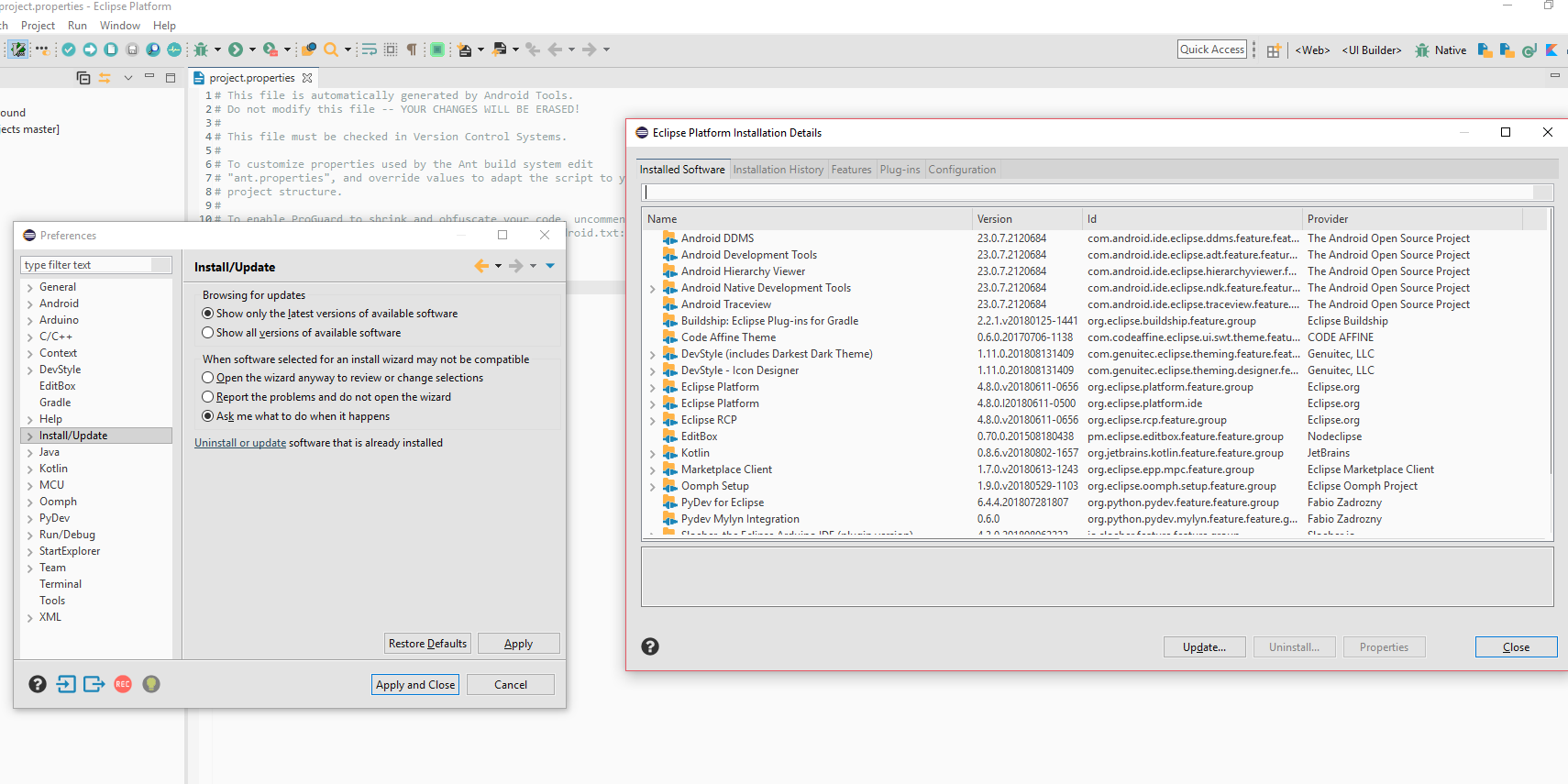1568x784 pixels.
Task: Expand the Run/Debug preferences node
Action: click(x=30, y=535)
